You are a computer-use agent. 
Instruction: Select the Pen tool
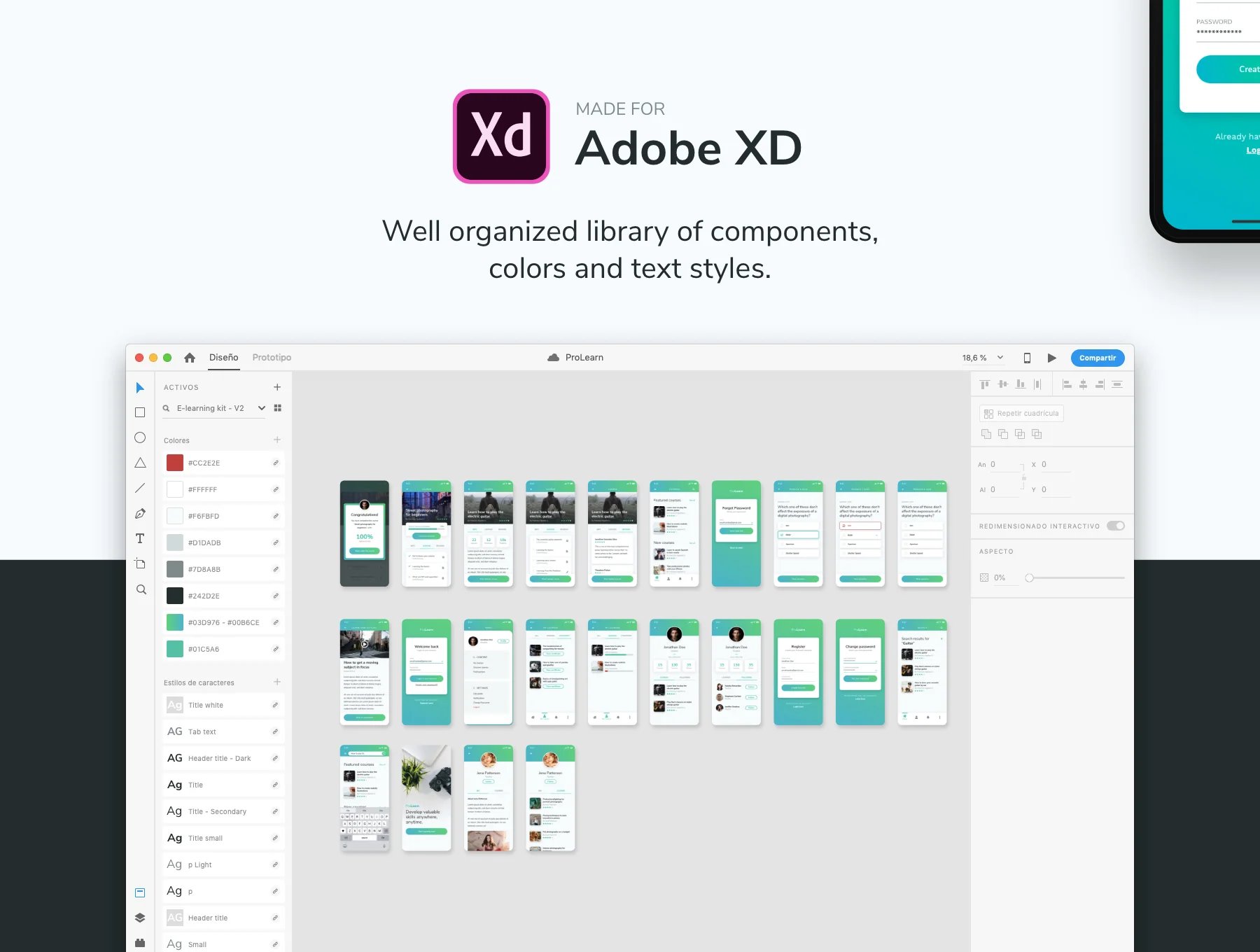point(140,513)
